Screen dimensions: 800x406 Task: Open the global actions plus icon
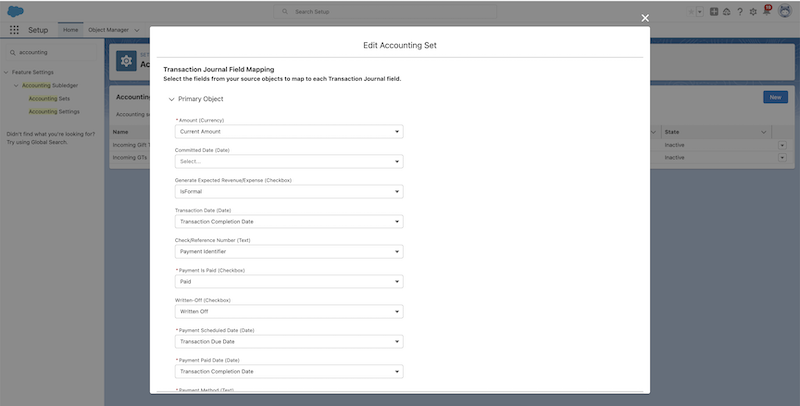pyautogui.click(x=714, y=12)
